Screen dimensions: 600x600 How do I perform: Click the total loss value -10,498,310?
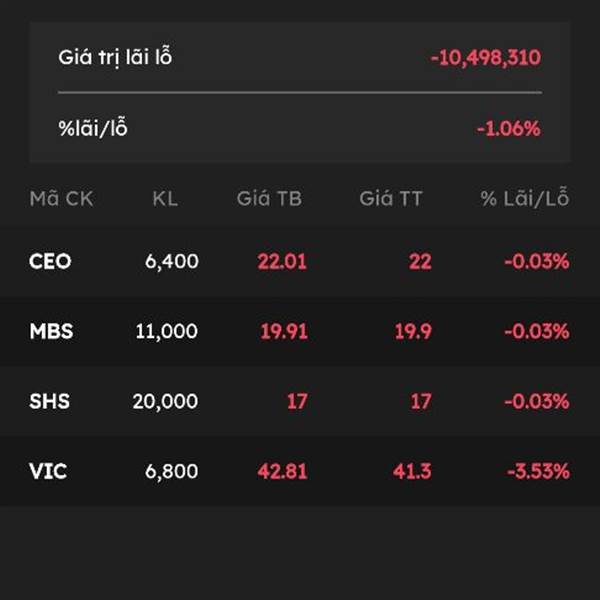coord(486,58)
